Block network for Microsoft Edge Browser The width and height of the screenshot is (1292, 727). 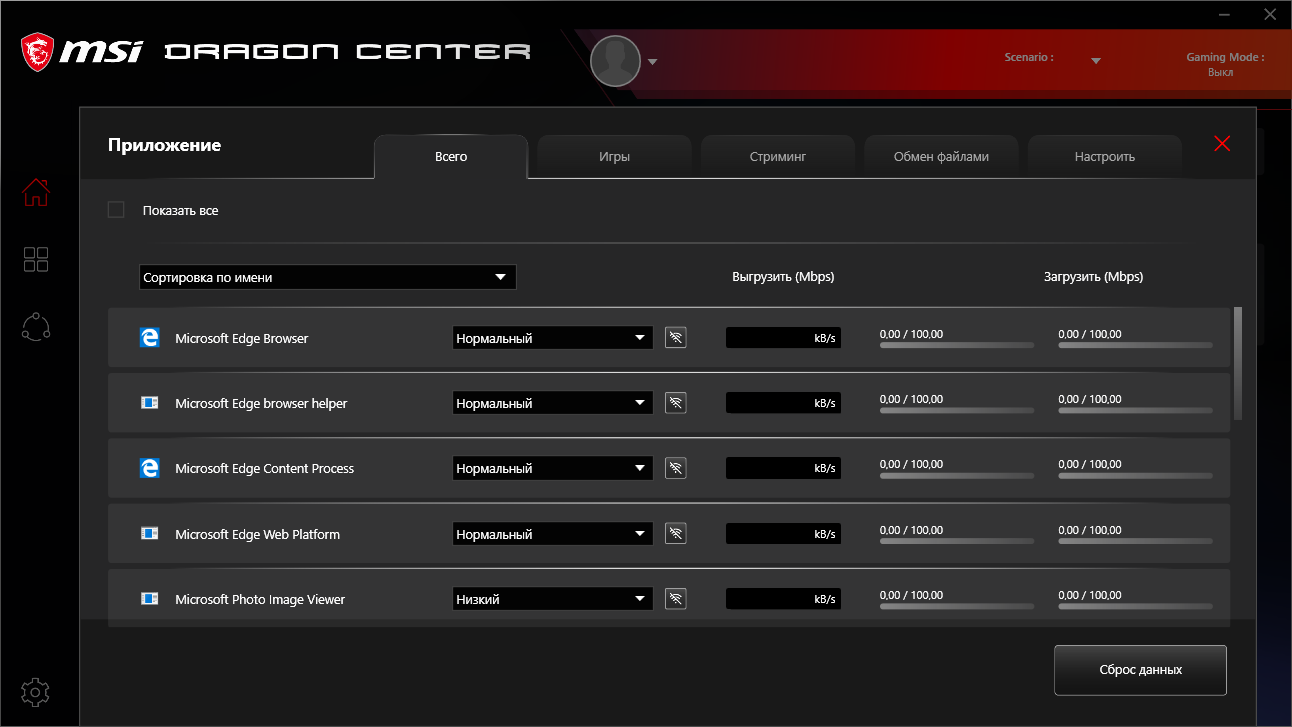point(676,338)
